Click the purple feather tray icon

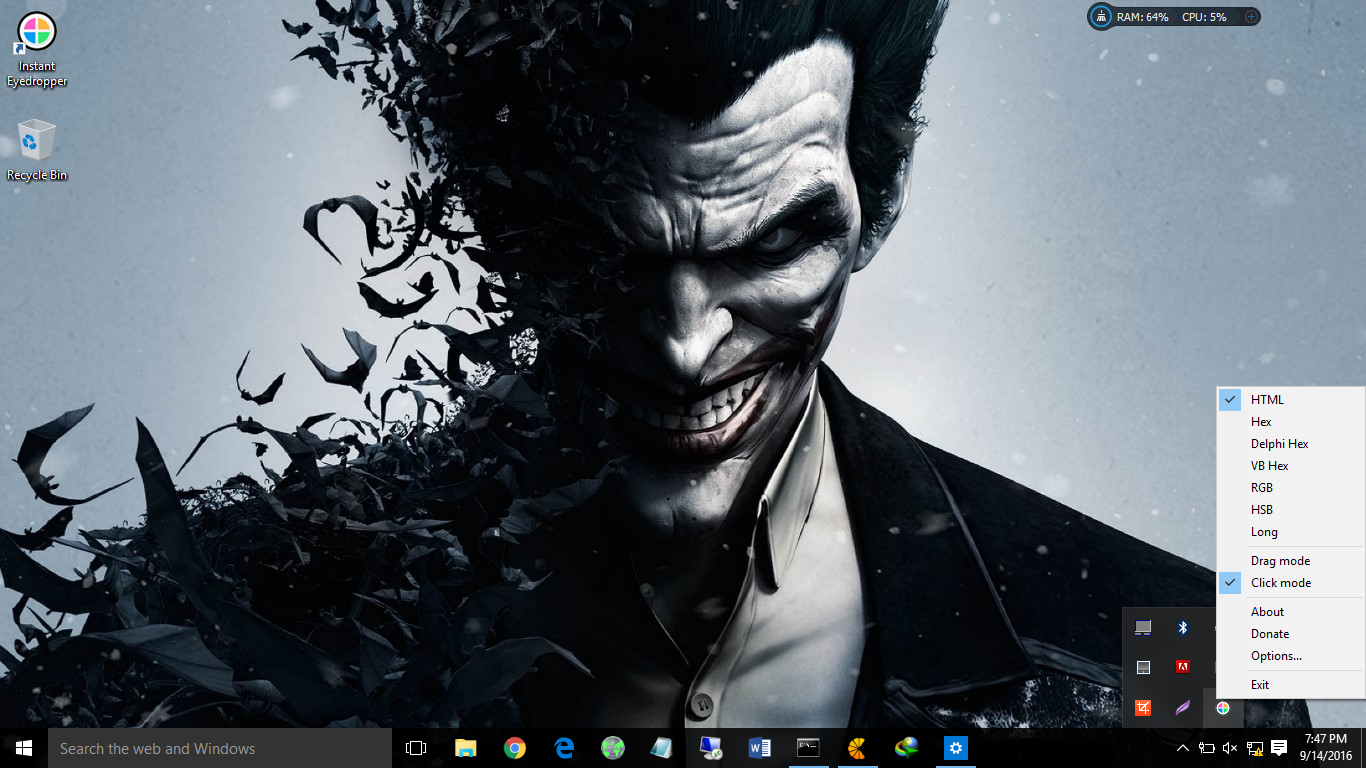1183,708
